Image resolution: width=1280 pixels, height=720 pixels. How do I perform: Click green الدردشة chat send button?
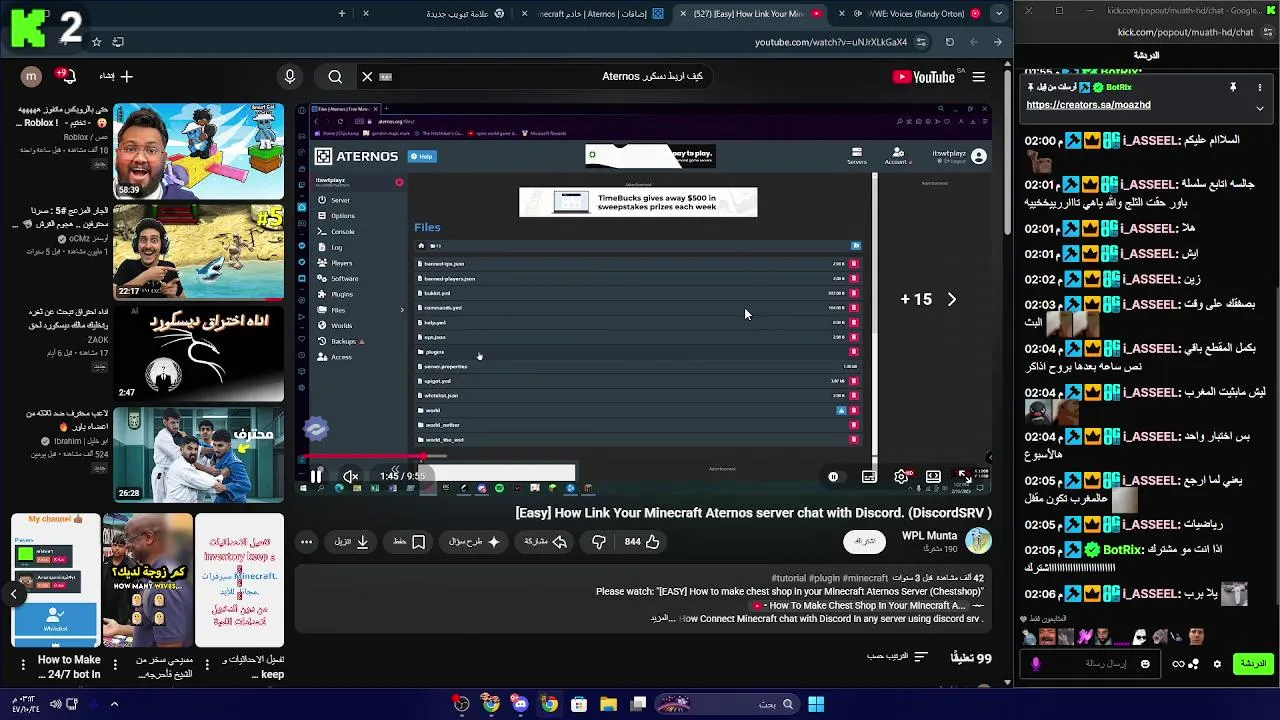(x=1253, y=664)
